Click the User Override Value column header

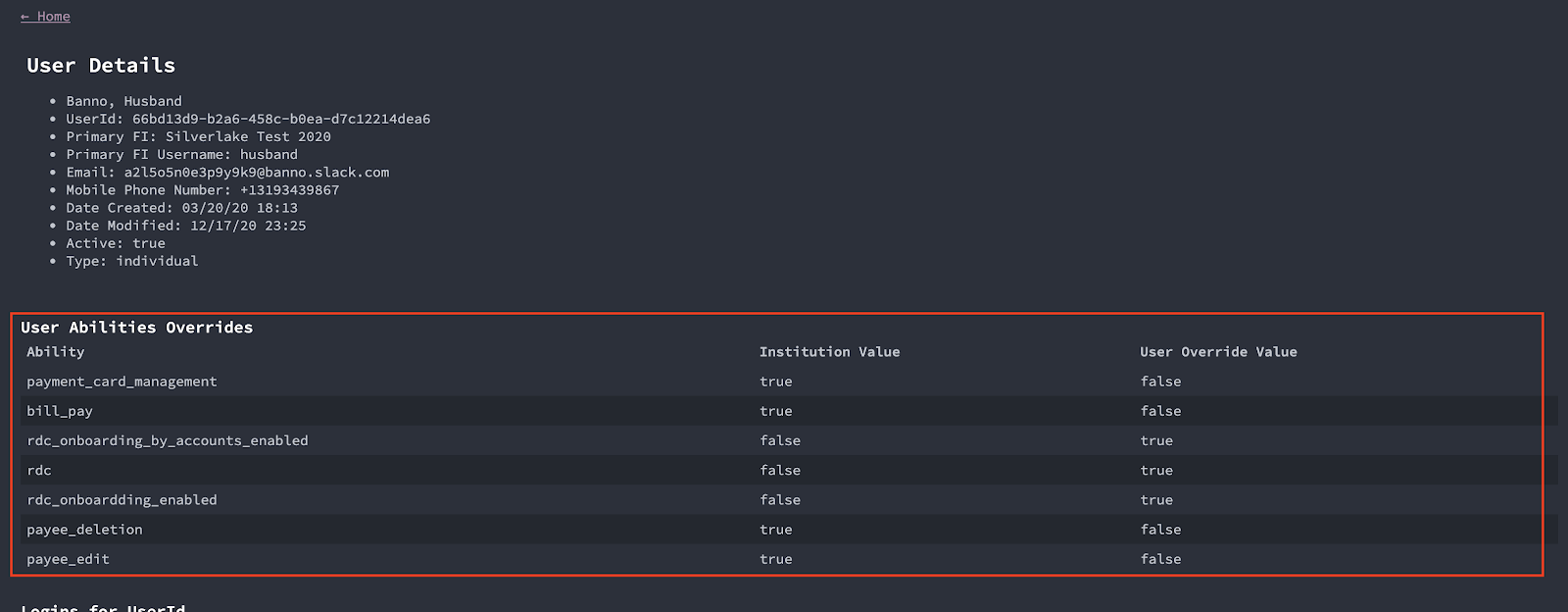[x=1218, y=352]
